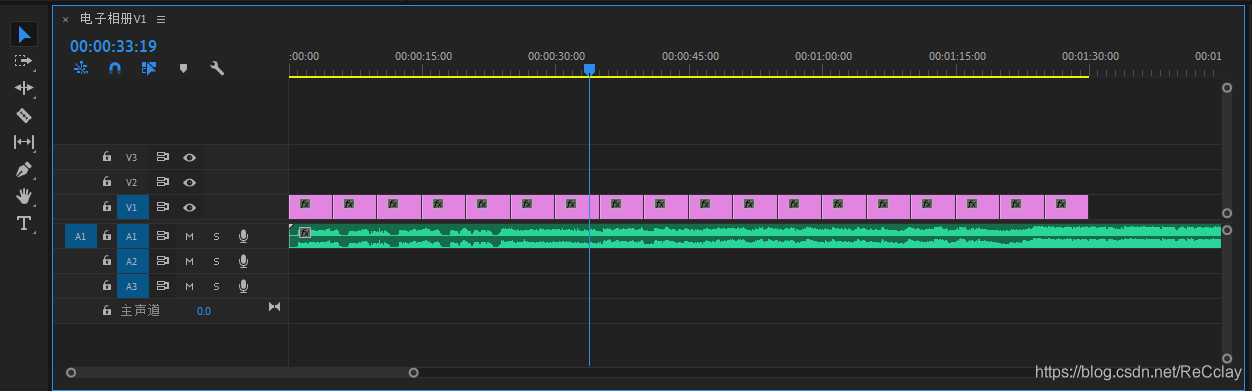Image resolution: width=1252 pixels, height=391 pixels.
Task: Toggle lock on track V2
Action: (106, 182)
